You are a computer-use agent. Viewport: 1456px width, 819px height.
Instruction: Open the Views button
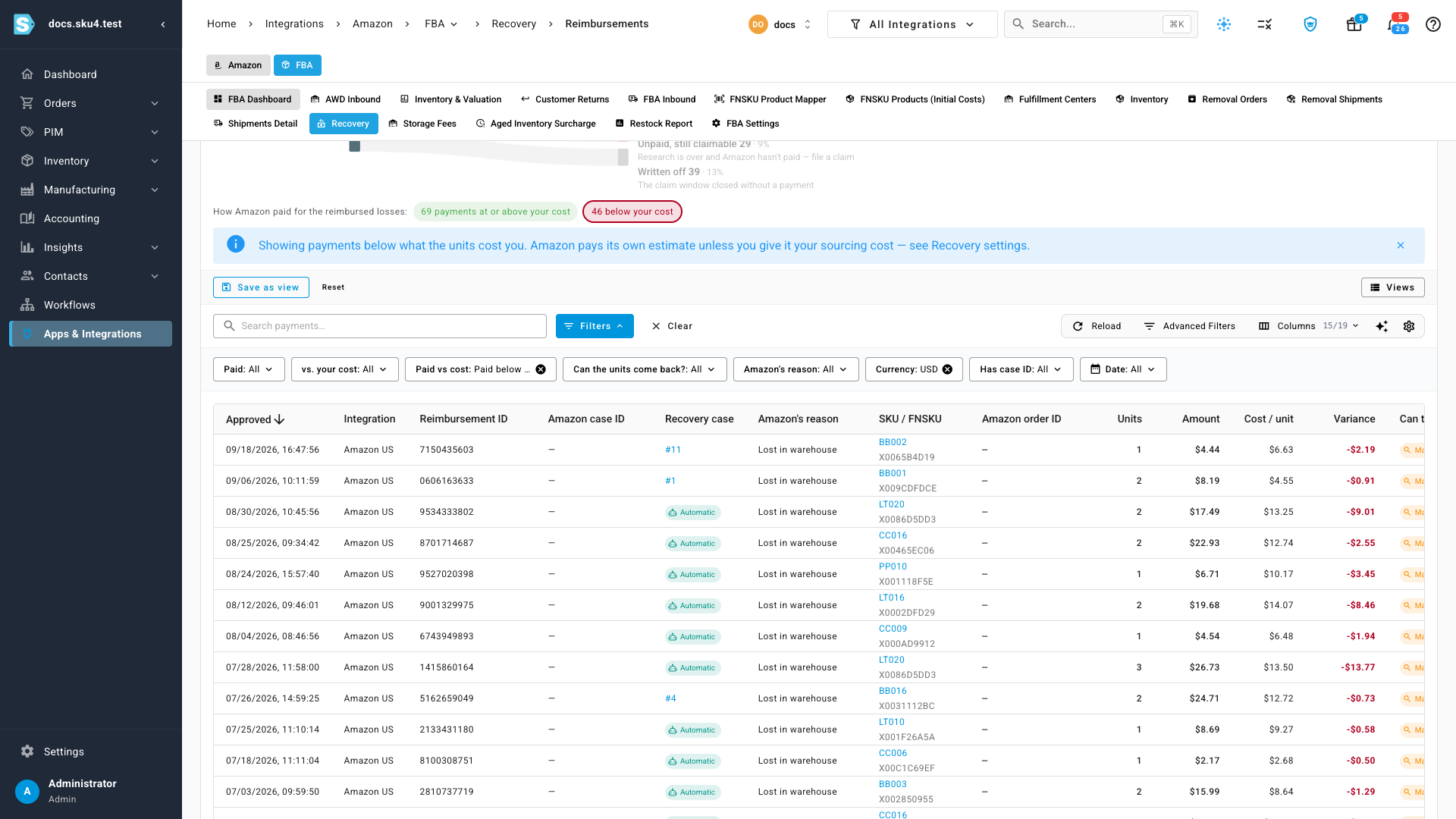(x=1393, y=287)
